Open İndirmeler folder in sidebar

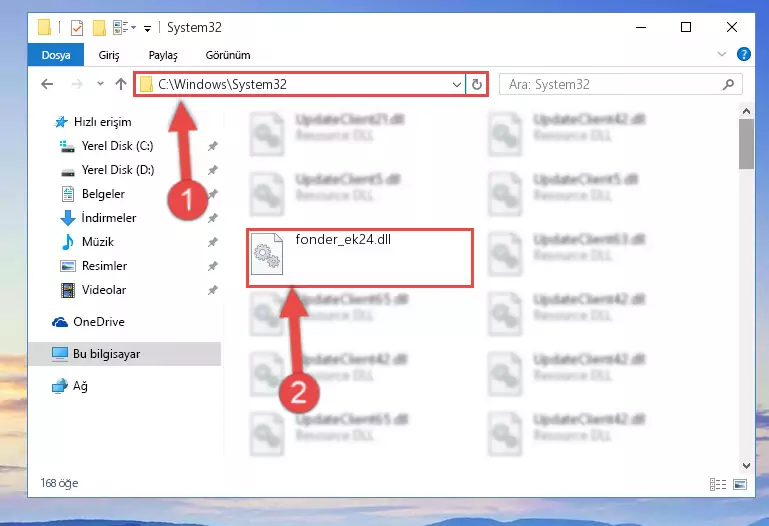pos(108,218)
